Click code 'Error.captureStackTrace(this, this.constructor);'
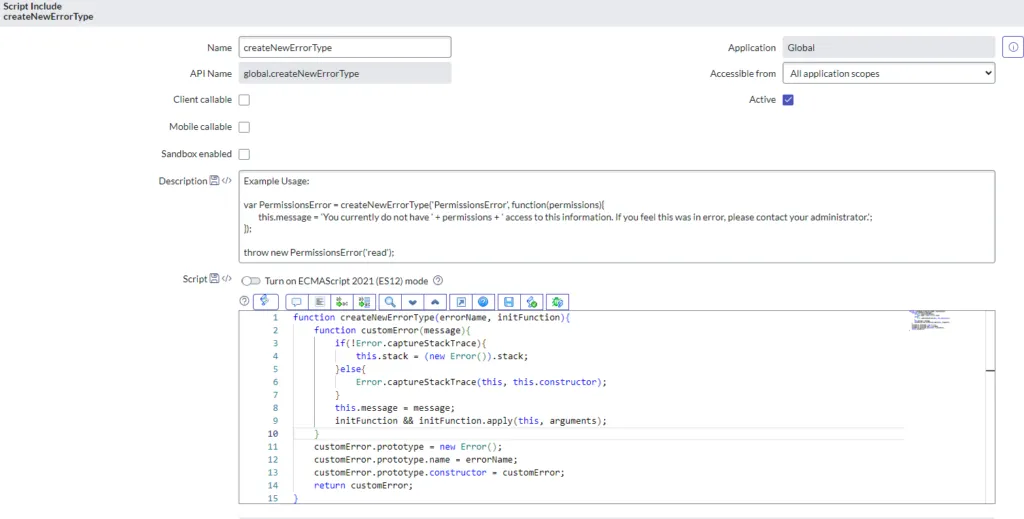Viewport: 1024px width, 519px height. tap(481, 382)
